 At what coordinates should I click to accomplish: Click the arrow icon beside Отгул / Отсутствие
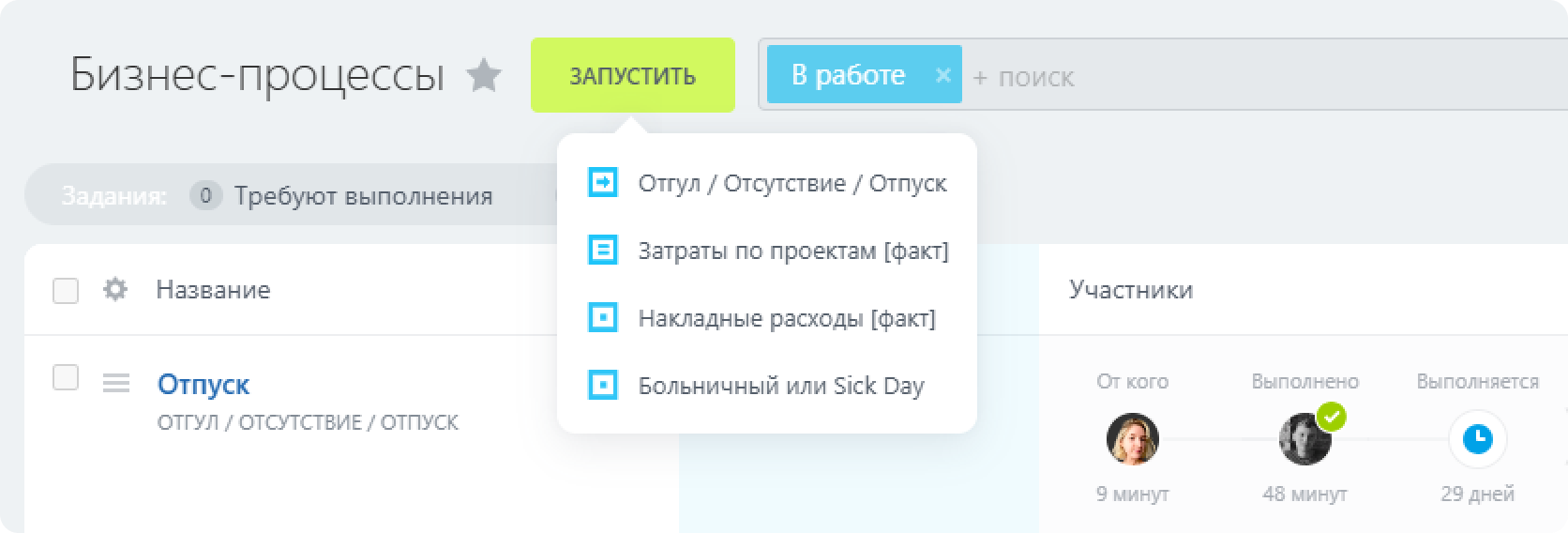(603, 182)
